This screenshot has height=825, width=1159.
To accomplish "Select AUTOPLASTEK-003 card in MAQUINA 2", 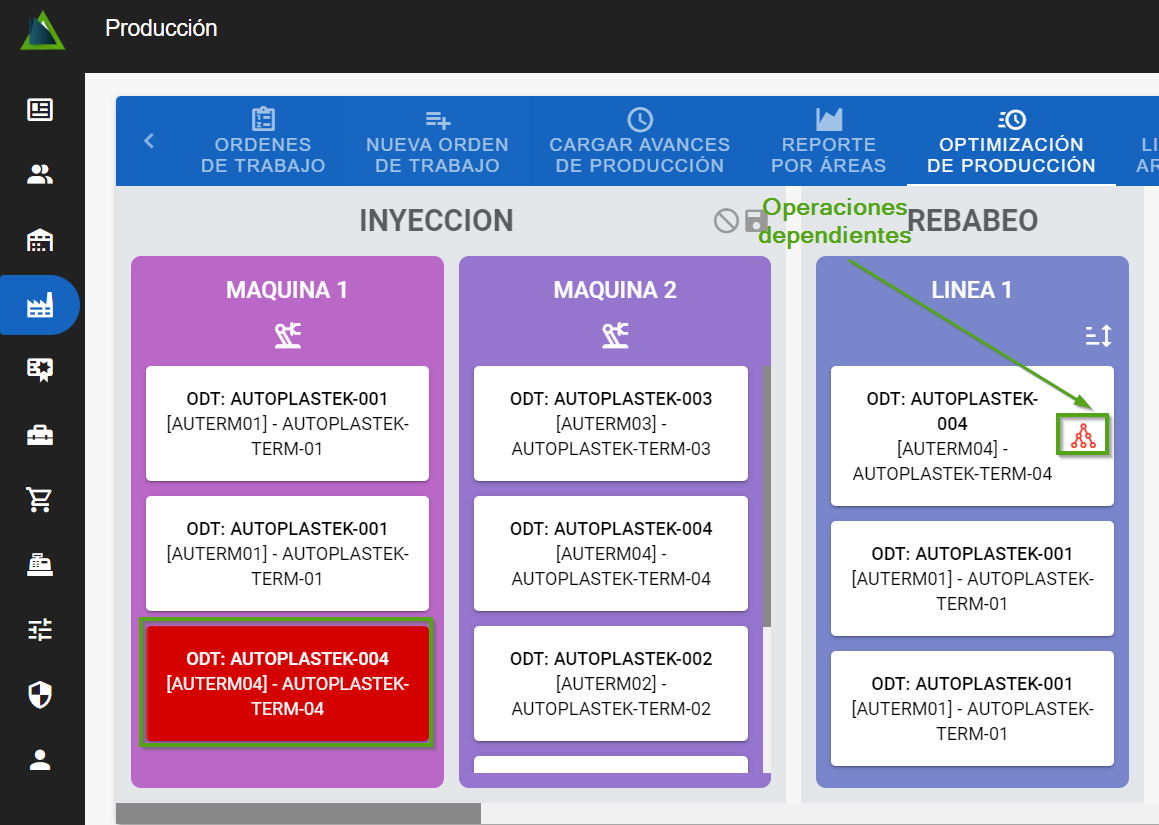I will tap(610, 423).
